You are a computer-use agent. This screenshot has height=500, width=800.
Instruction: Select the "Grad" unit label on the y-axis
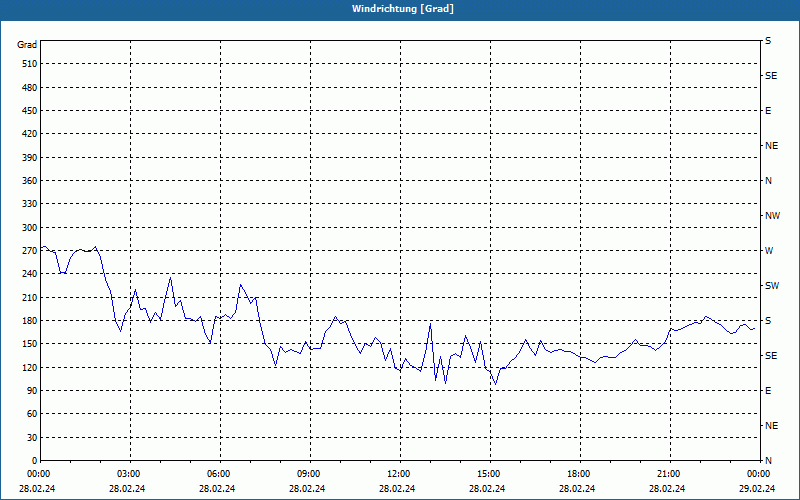[27, 45]
